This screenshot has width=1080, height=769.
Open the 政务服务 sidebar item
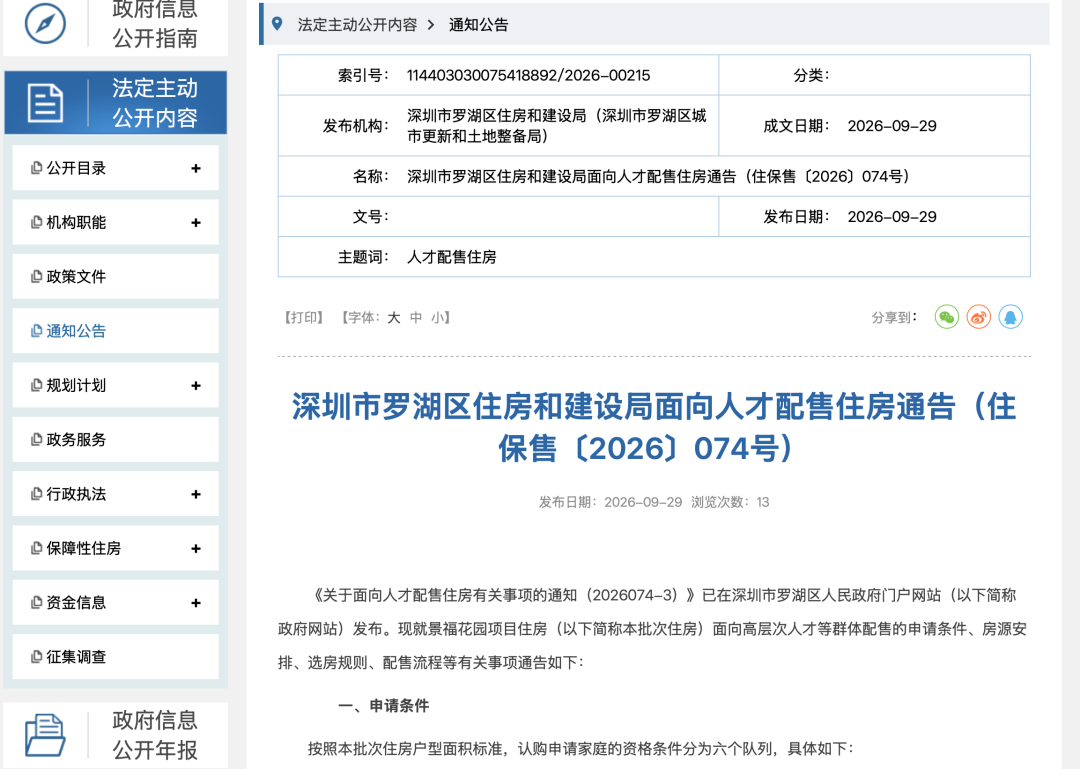tap(116, 440)
